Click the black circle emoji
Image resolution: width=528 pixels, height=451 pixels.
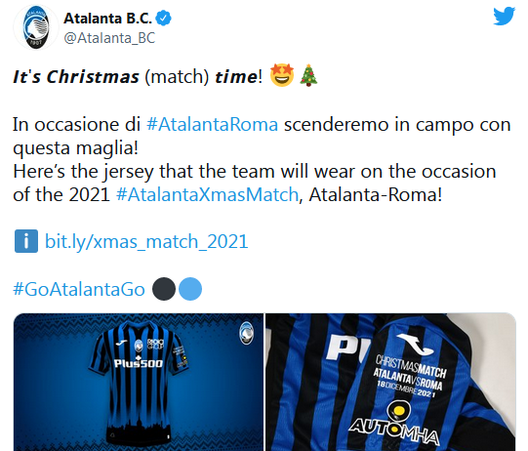[x=164, y=289]
